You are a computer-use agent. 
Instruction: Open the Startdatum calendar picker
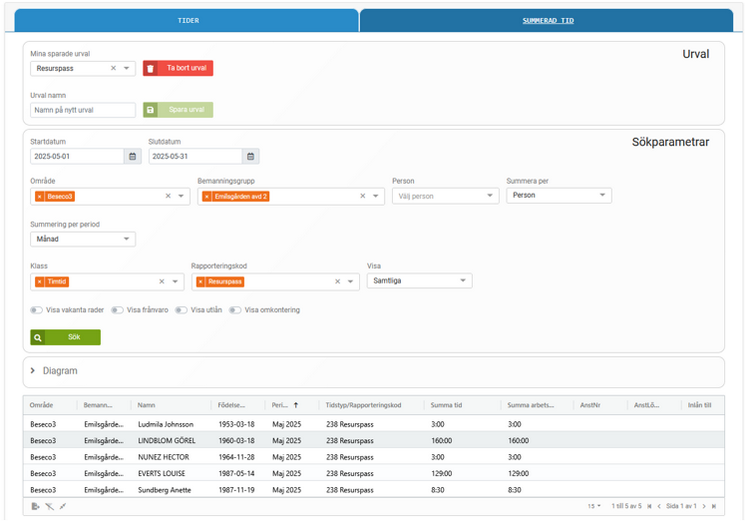[133, 157]
